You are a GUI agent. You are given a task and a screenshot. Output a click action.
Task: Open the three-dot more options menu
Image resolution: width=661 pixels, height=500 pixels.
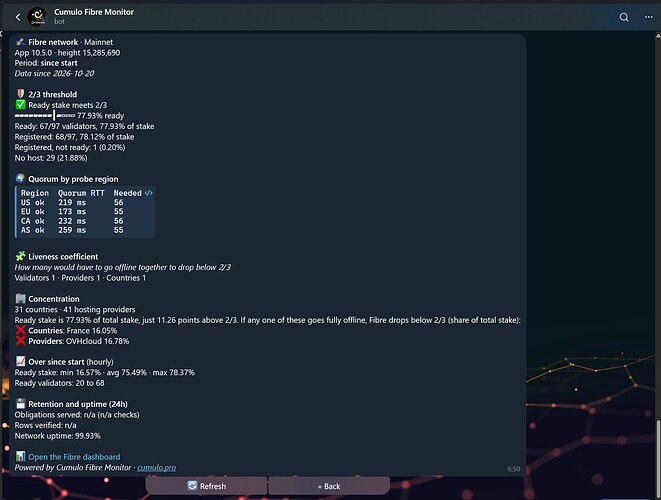coord(648,17)
